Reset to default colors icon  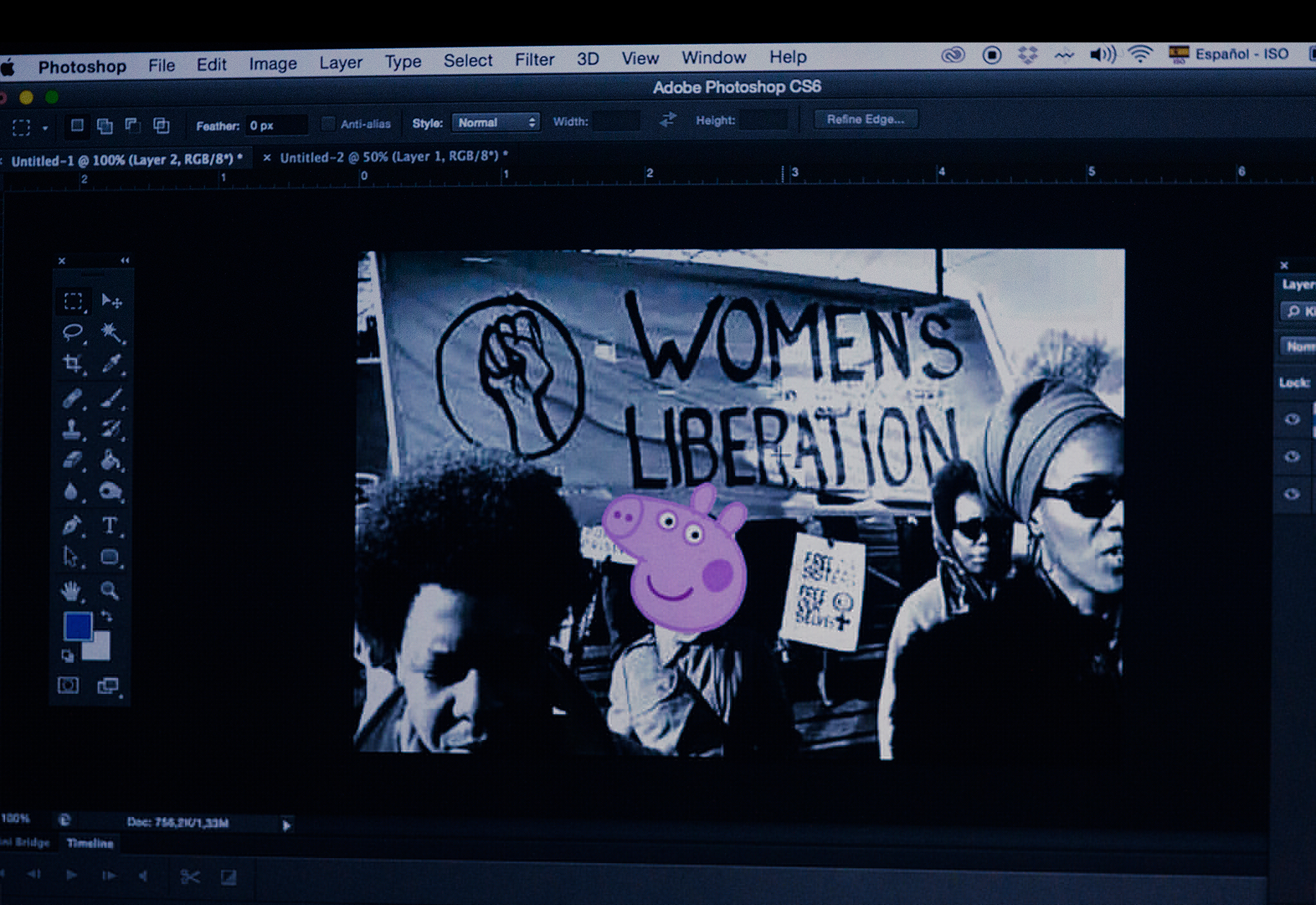[67, 656]
